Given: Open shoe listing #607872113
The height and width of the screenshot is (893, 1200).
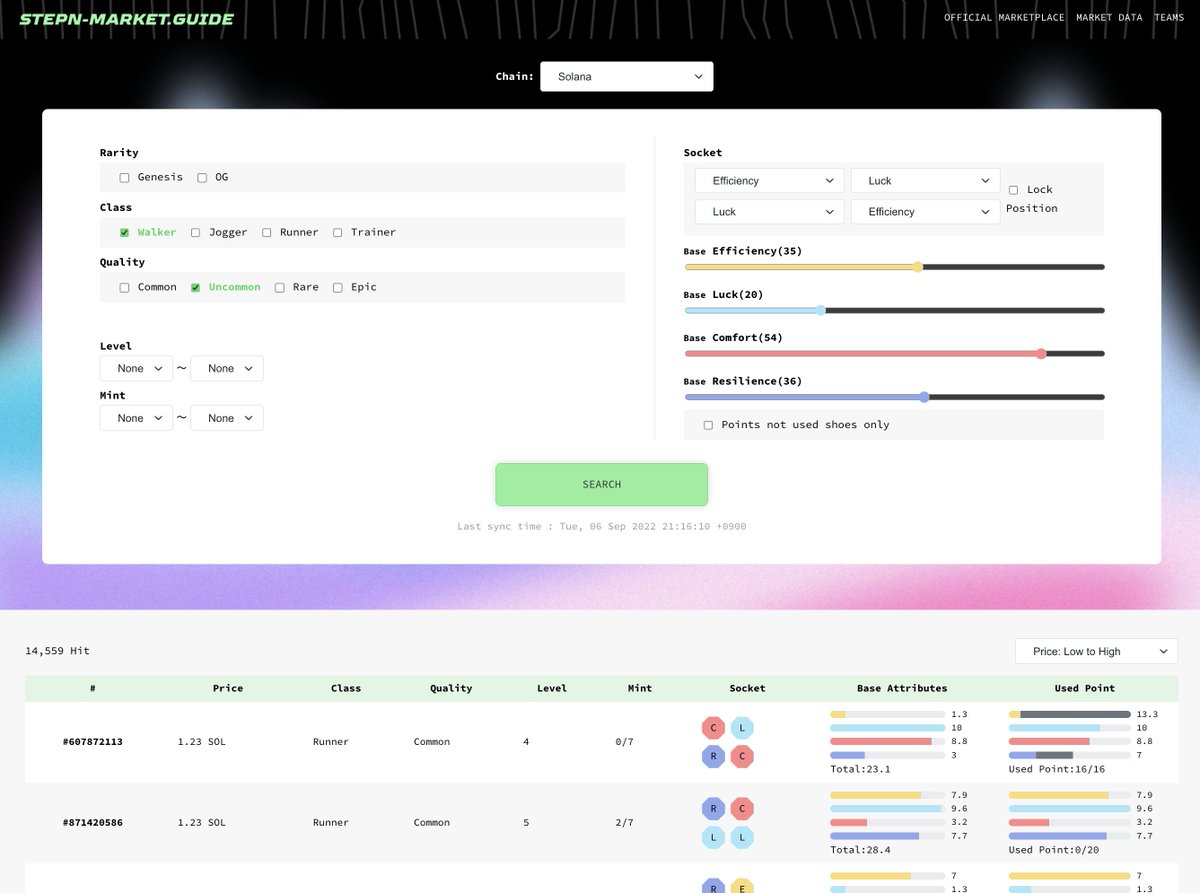Looking at the screenshot, I should 94,741.
